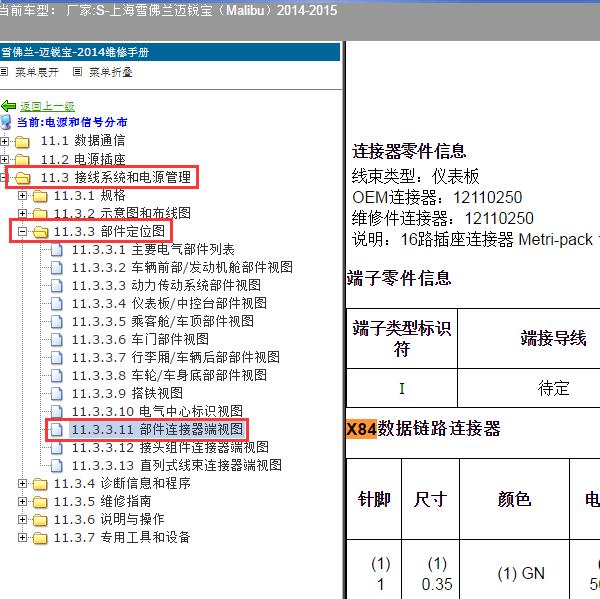
Task: Select the 11.3.3 部件定位图 tree label
Action: (109, 231)
